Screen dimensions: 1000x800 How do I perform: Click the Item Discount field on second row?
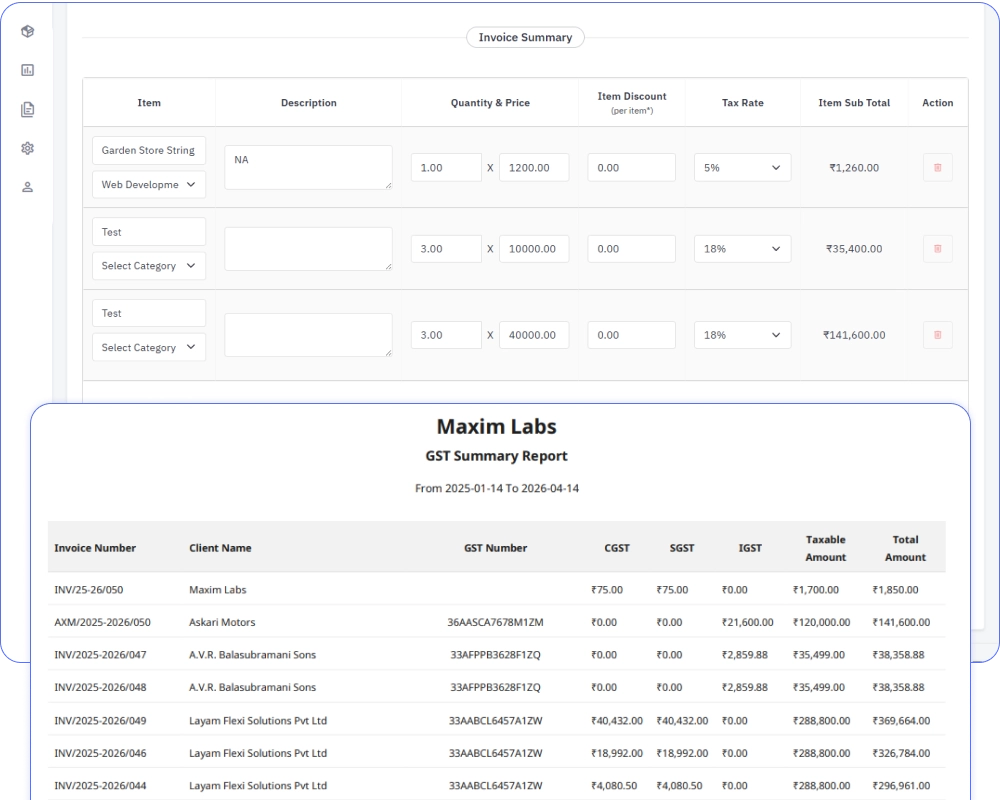[631, 248]
